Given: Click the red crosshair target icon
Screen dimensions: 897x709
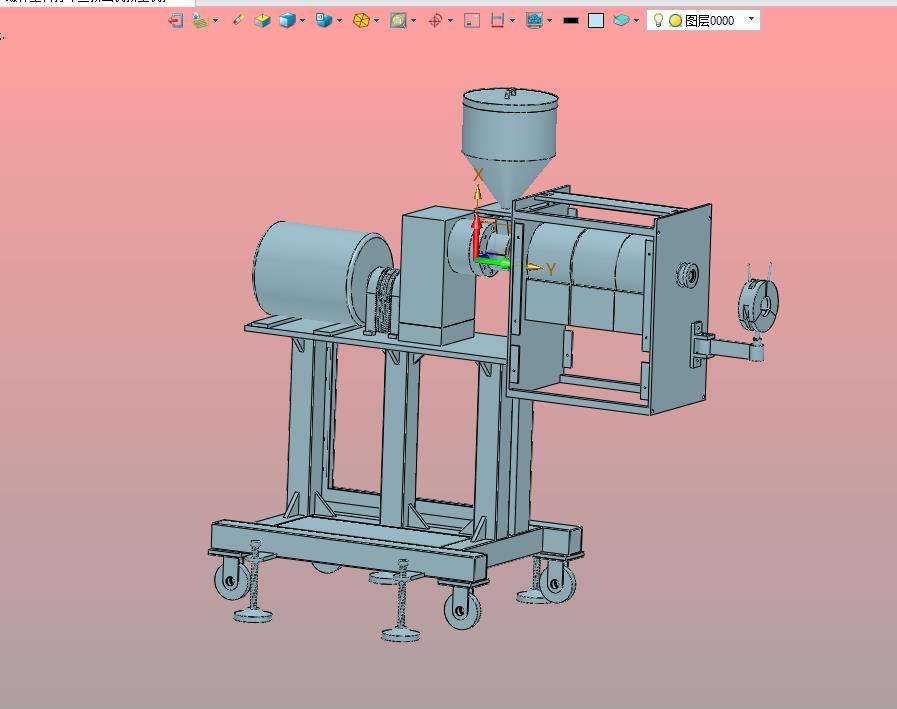Looking at the screenshot, I should pyautogui.click(x=435, y=21).
